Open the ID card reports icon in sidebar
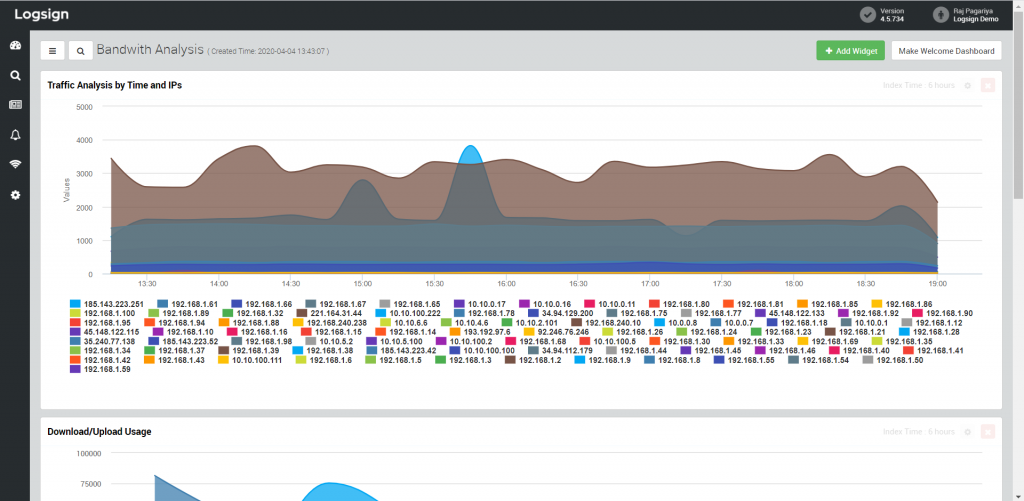Screen dimensions: 1024x501 tap(16, 105)
